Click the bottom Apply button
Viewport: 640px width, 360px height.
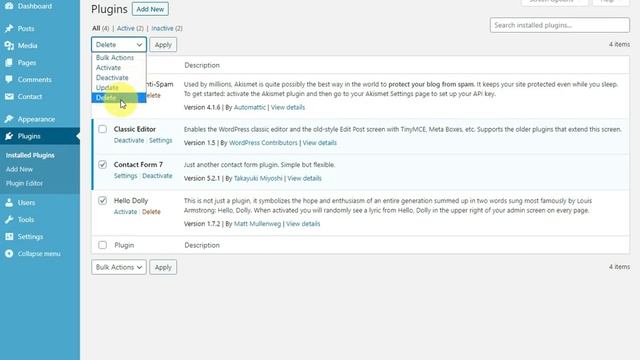pos(163,267)
